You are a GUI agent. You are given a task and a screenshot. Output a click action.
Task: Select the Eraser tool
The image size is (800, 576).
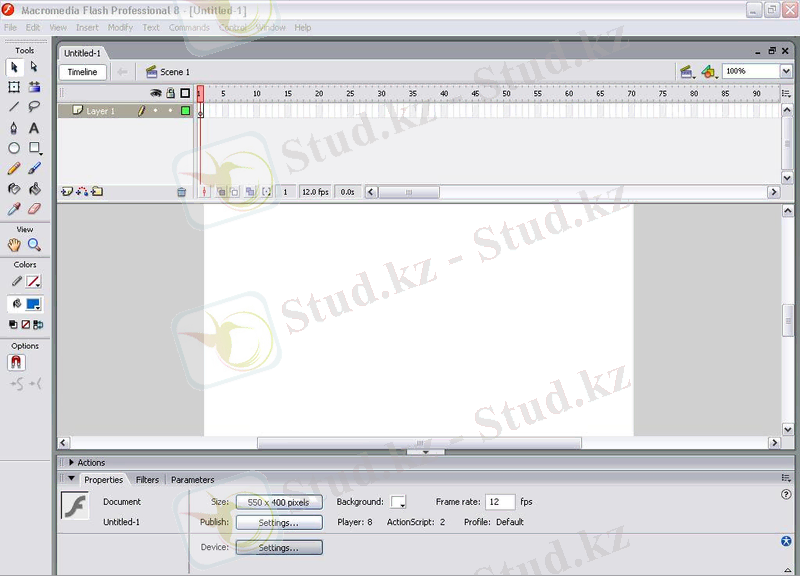(34, 209)
